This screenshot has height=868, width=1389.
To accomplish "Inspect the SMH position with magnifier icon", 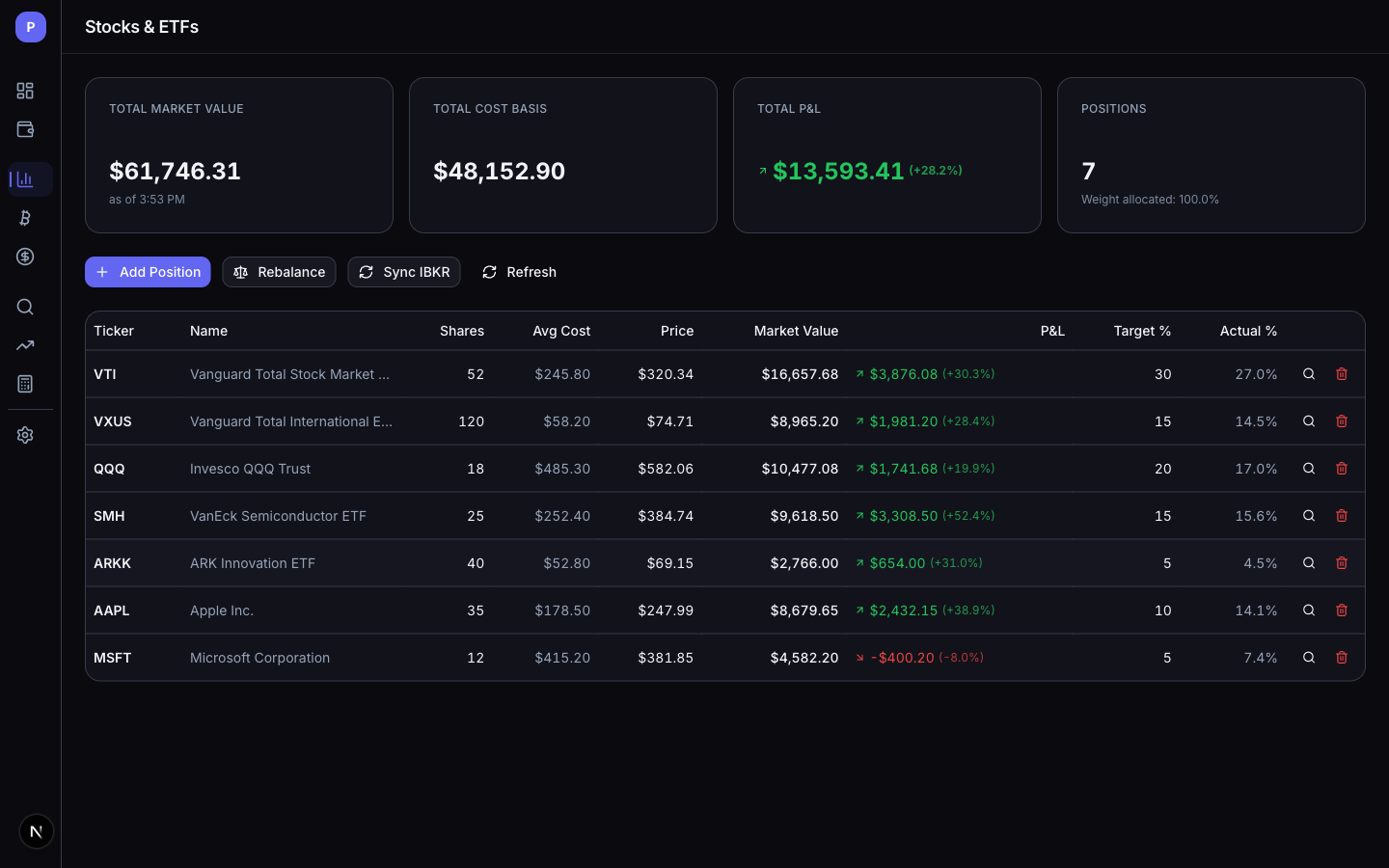I will click(1309, 516).
